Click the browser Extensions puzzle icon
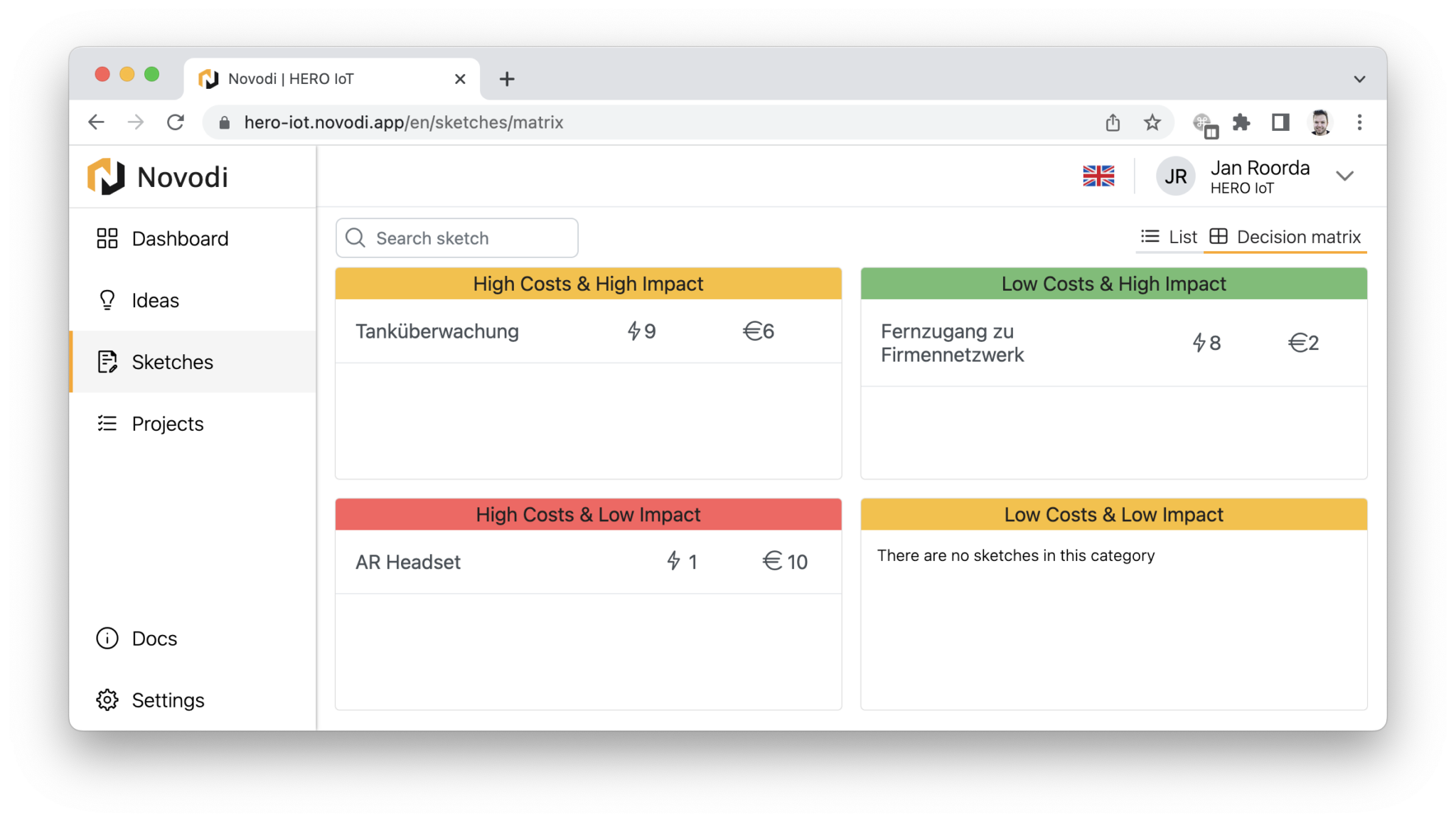This screenshot has height=822, width=1456. (1241, 122)
